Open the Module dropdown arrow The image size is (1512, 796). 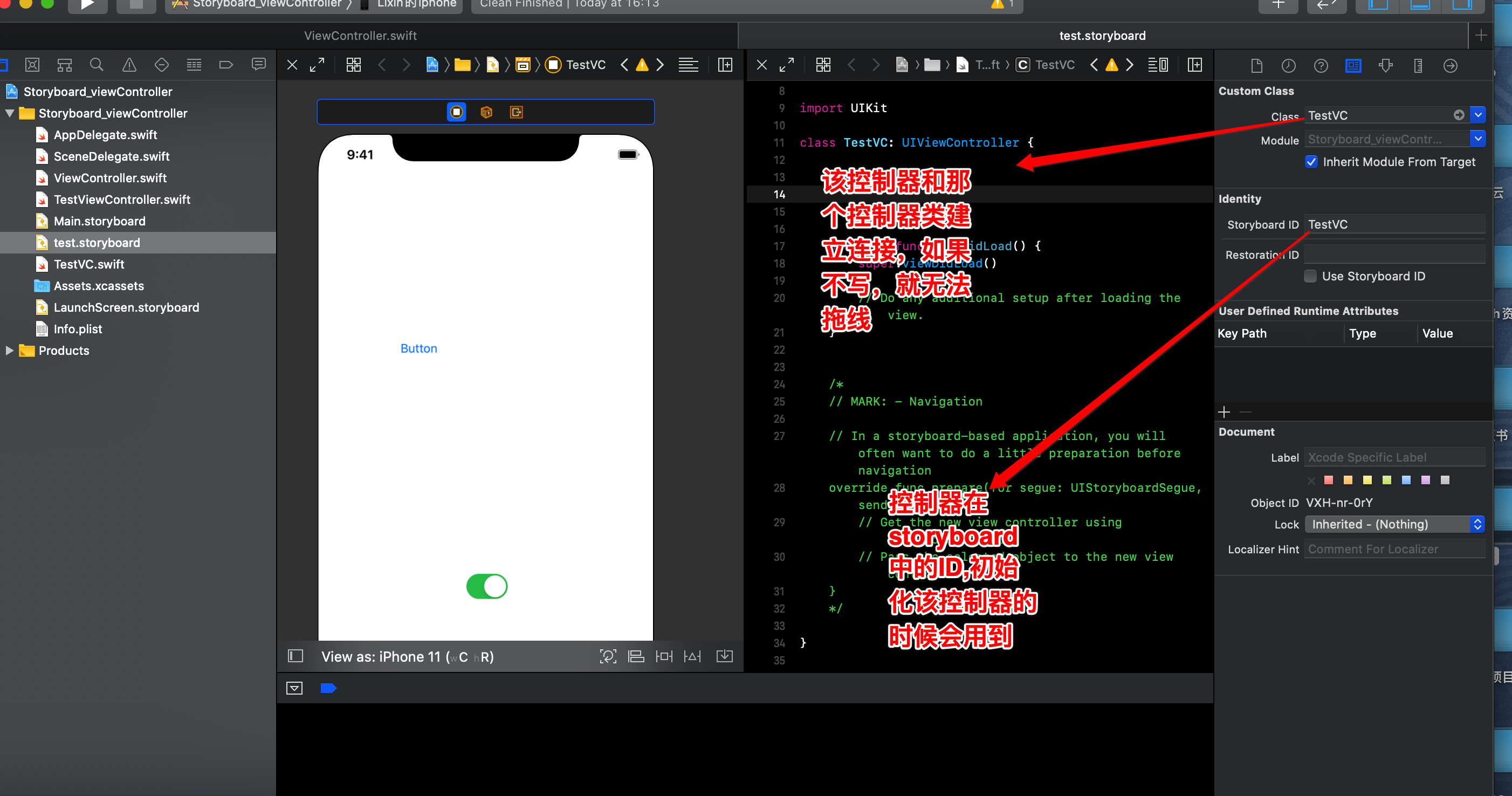pos(1478,139)
